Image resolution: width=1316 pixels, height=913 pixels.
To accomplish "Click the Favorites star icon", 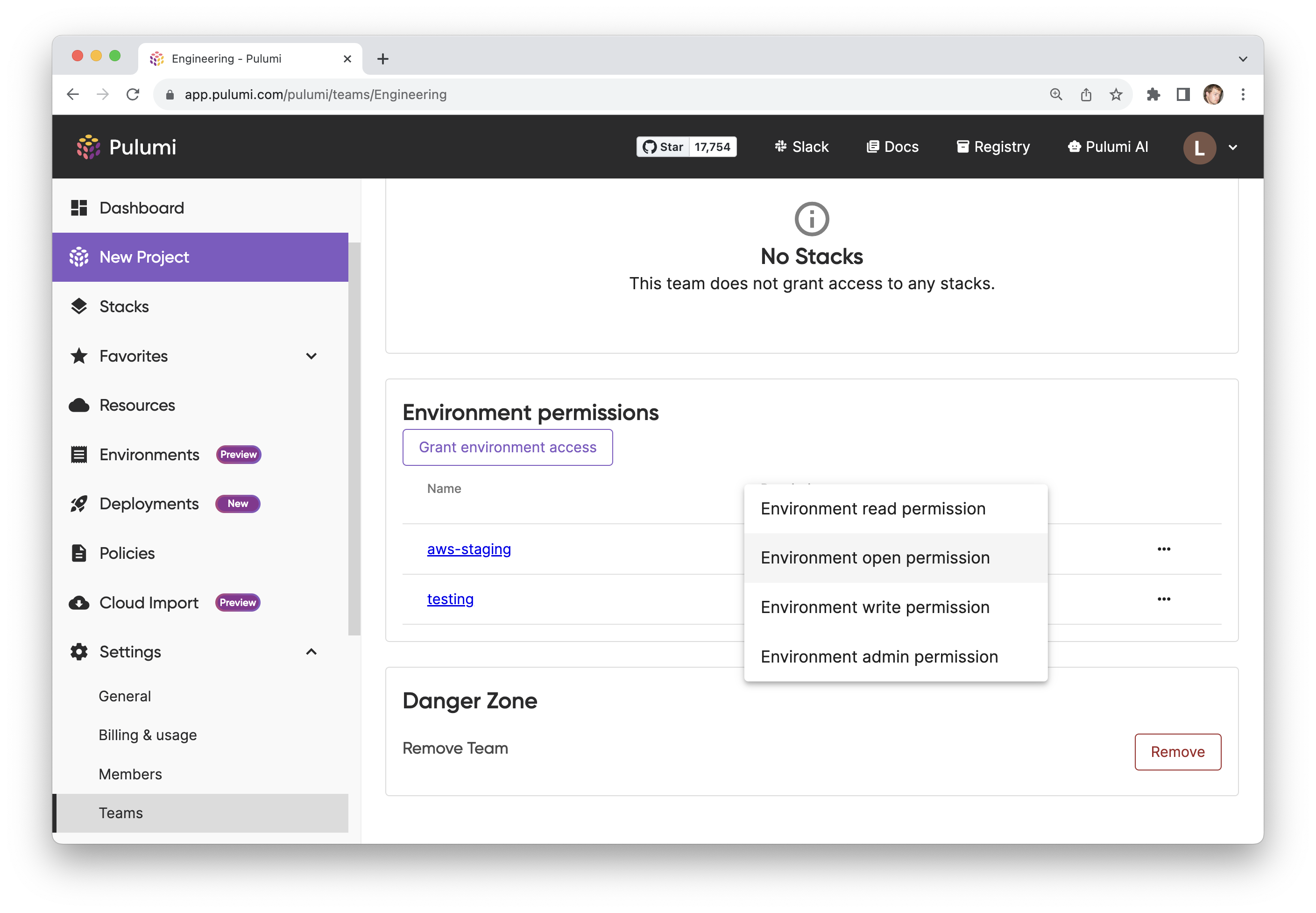I will tap(79, 356).
